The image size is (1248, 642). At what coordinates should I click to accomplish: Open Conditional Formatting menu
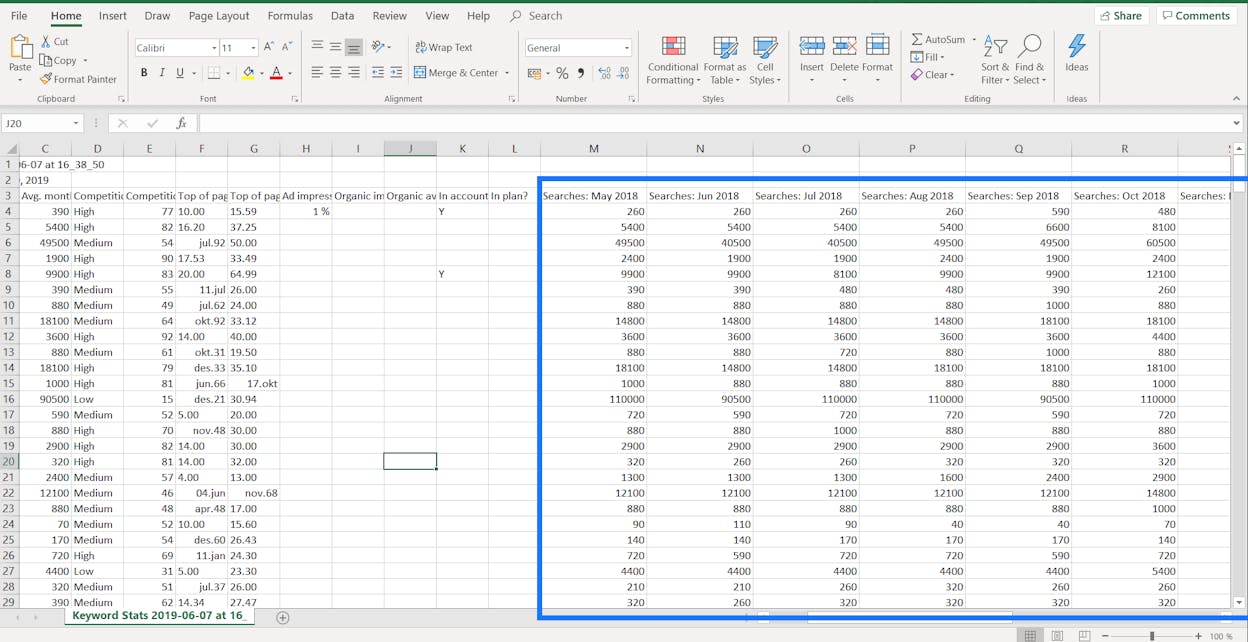point(673,60)
